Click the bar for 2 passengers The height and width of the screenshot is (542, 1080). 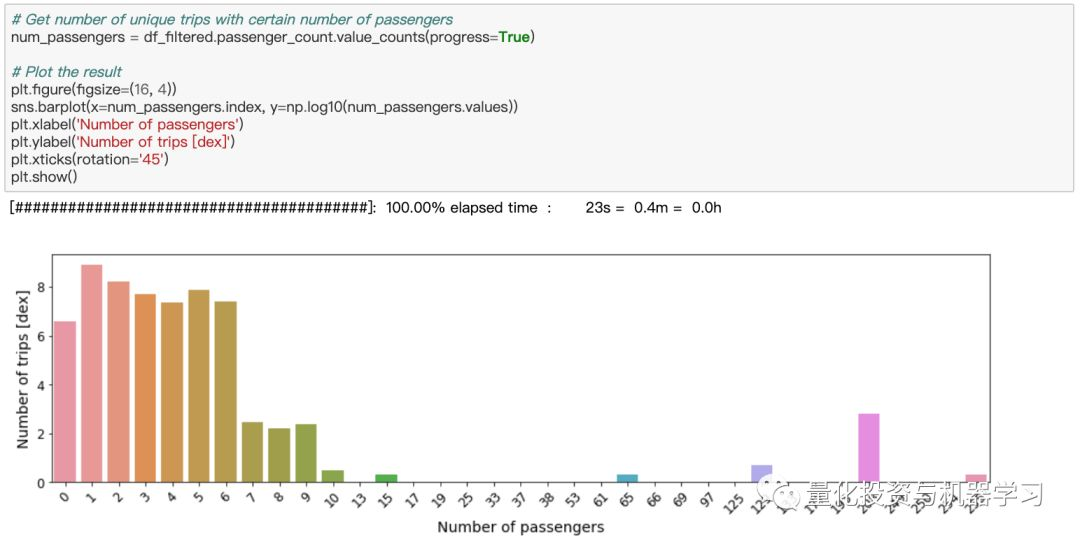pyautogui.click(x=118, y=382)
